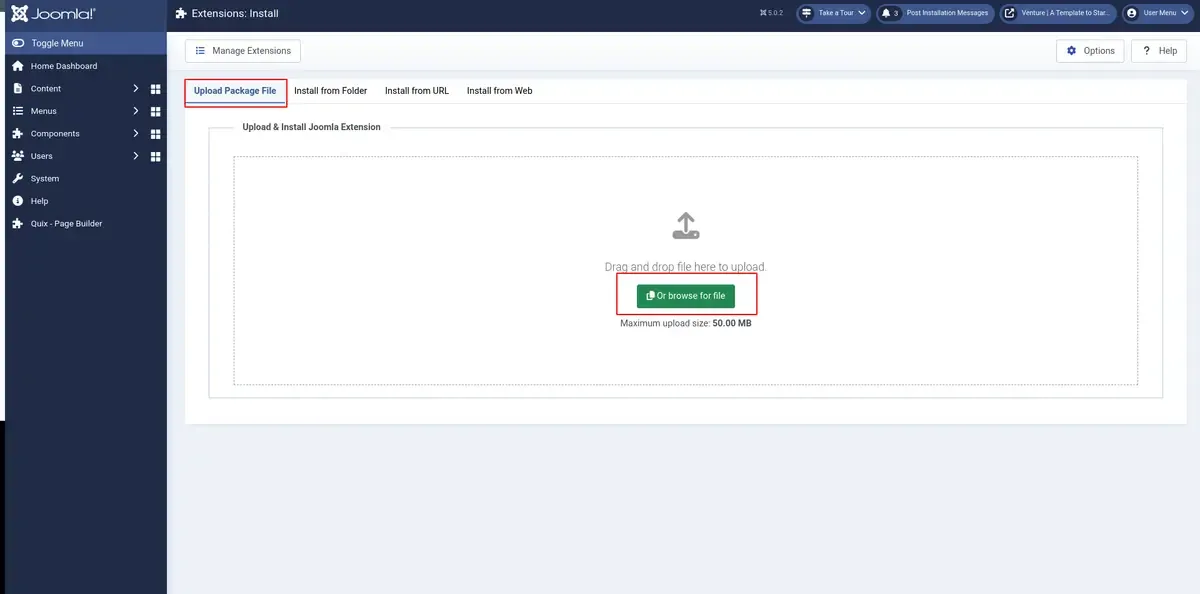Click the Content file icon in sidebar
This screenshot has width=1200, height=594.
click(18, 89)
